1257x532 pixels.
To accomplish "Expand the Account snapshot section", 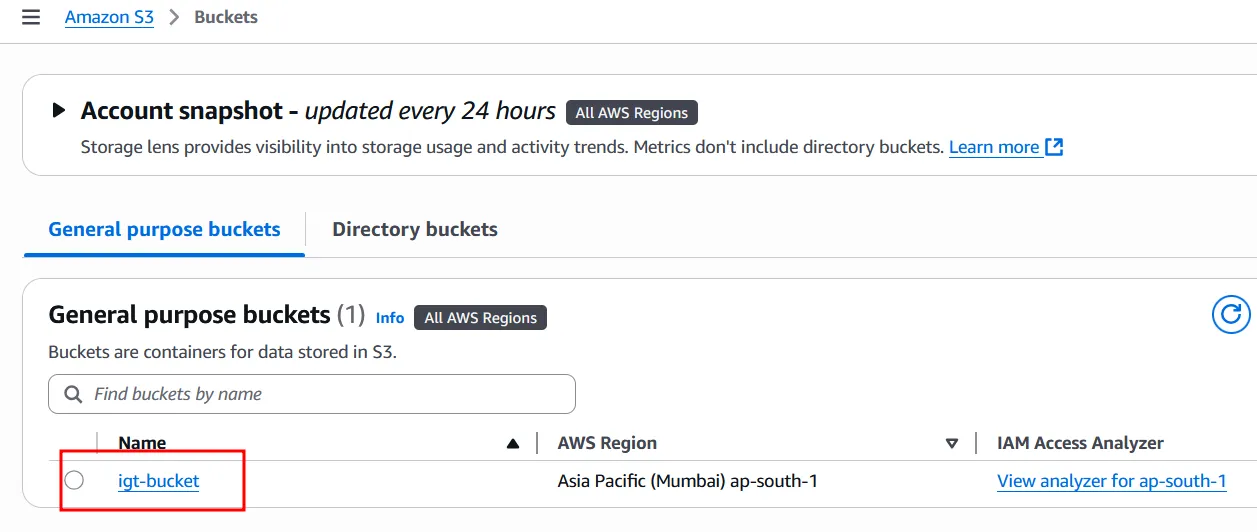I will pyautogui.click(x=59, y=110).
